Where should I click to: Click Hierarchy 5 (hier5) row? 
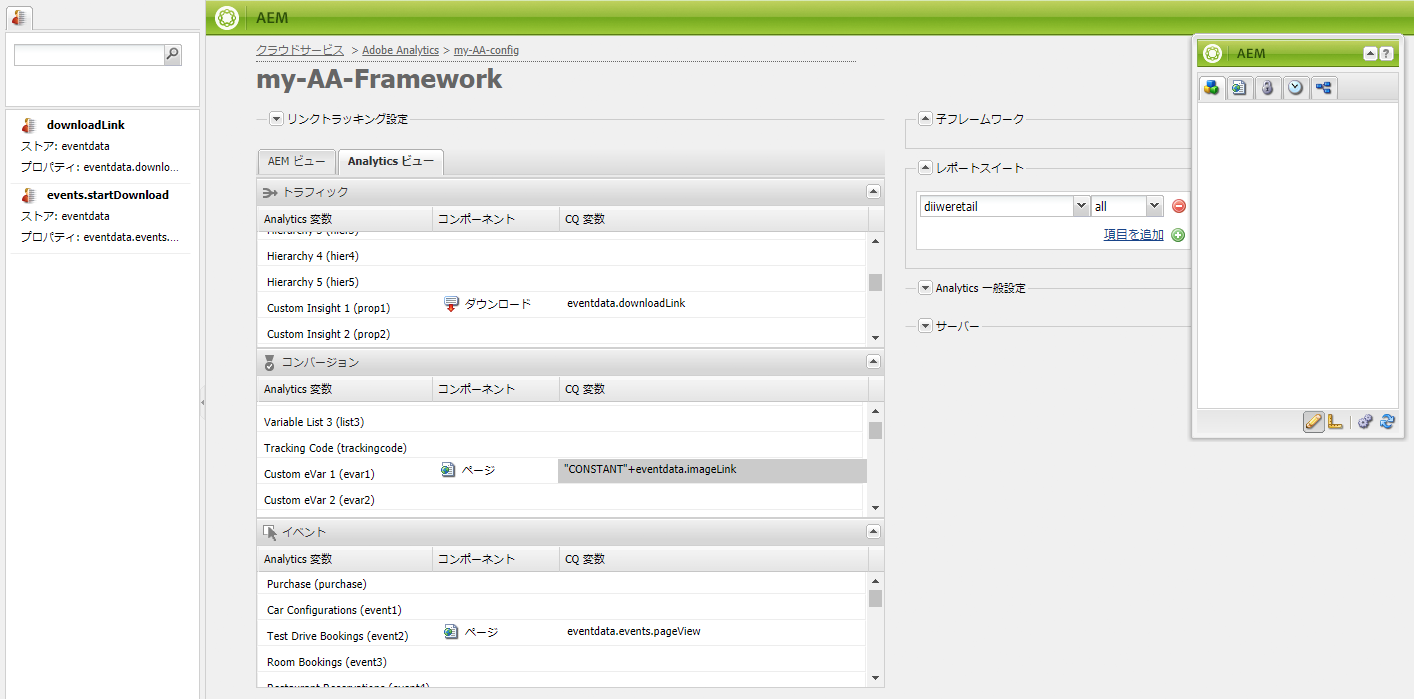[x=562, y=279]
